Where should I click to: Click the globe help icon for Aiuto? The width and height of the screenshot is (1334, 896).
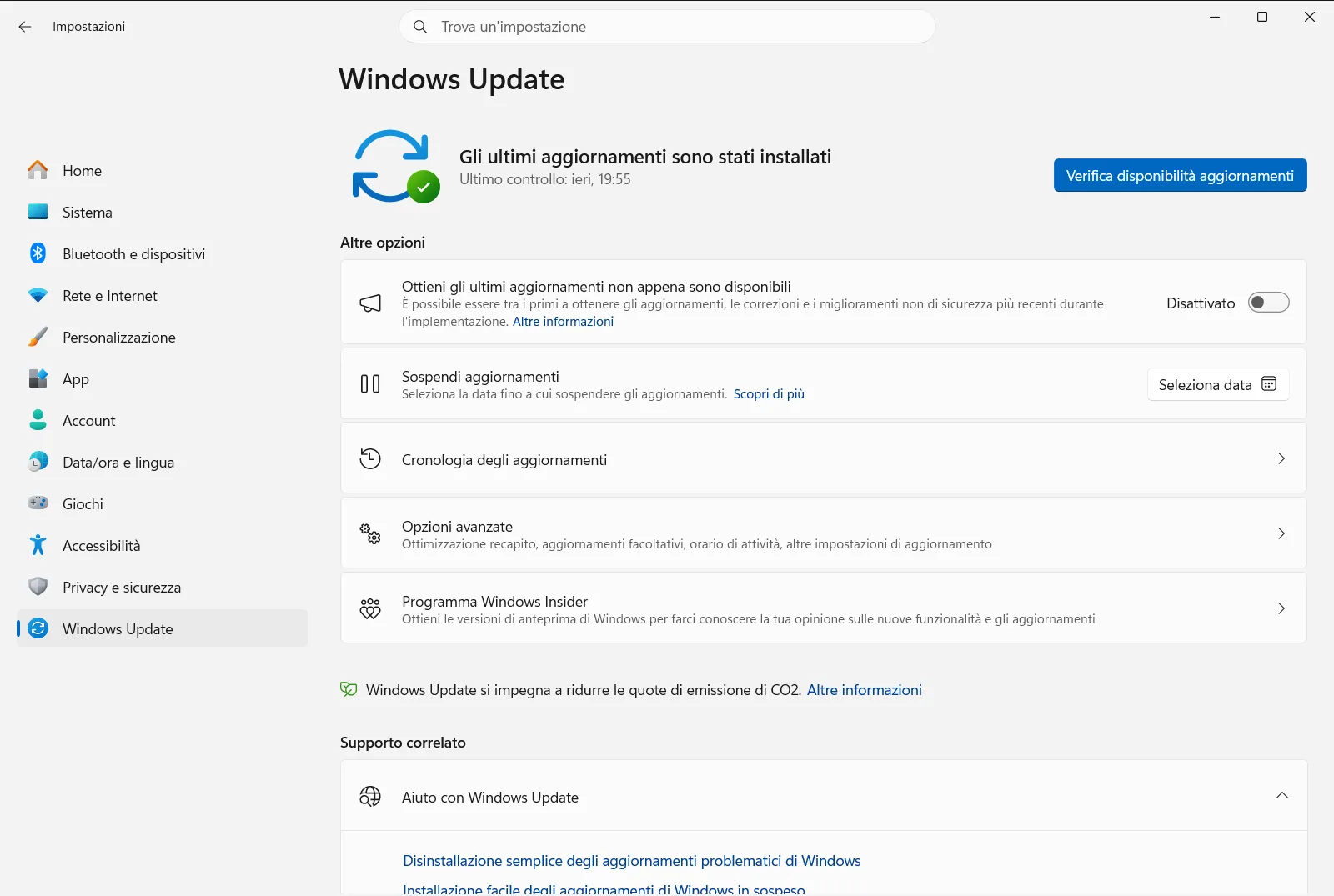(370, 797)
